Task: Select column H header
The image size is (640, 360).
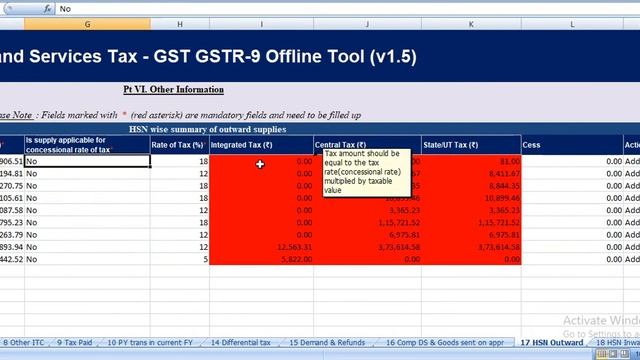Action: (180, 24)
